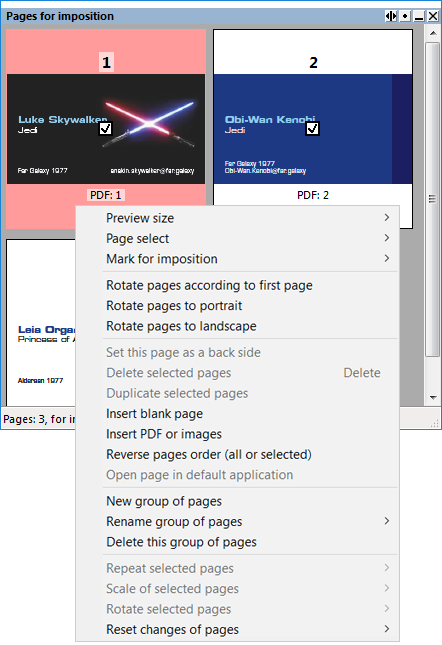Click the Scale of selected pages entry
This screenshot has height=645, width=442.
tap(238, 589)
